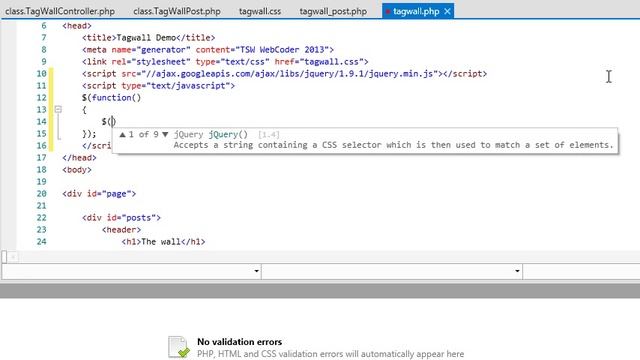
Task: Click line number 20 in the gutter
Action: coord(41,193)
